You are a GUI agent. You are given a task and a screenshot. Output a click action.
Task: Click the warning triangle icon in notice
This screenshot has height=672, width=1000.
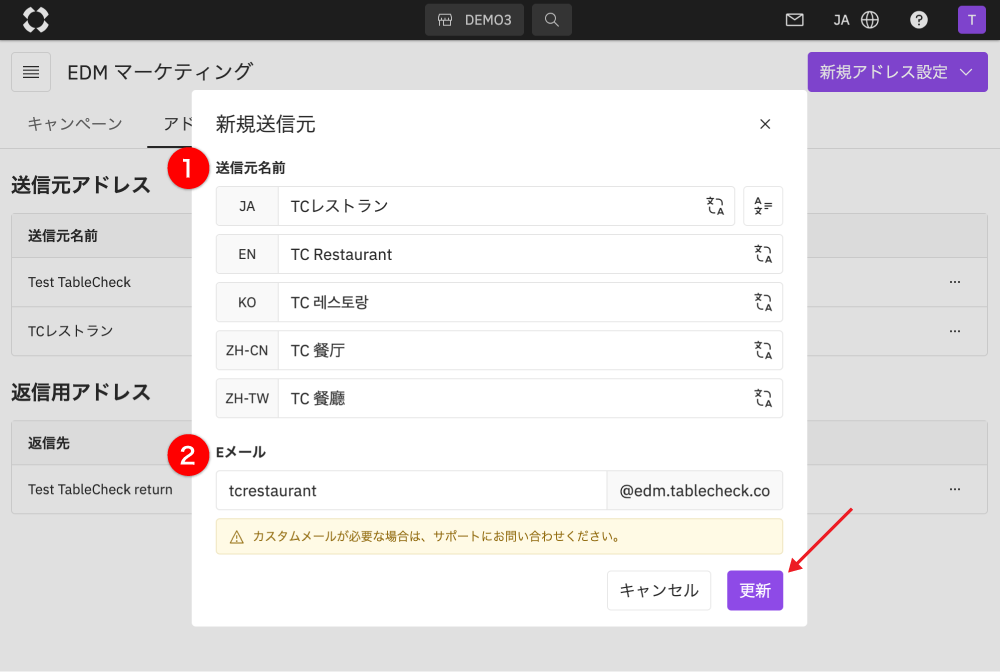point(237,537)
